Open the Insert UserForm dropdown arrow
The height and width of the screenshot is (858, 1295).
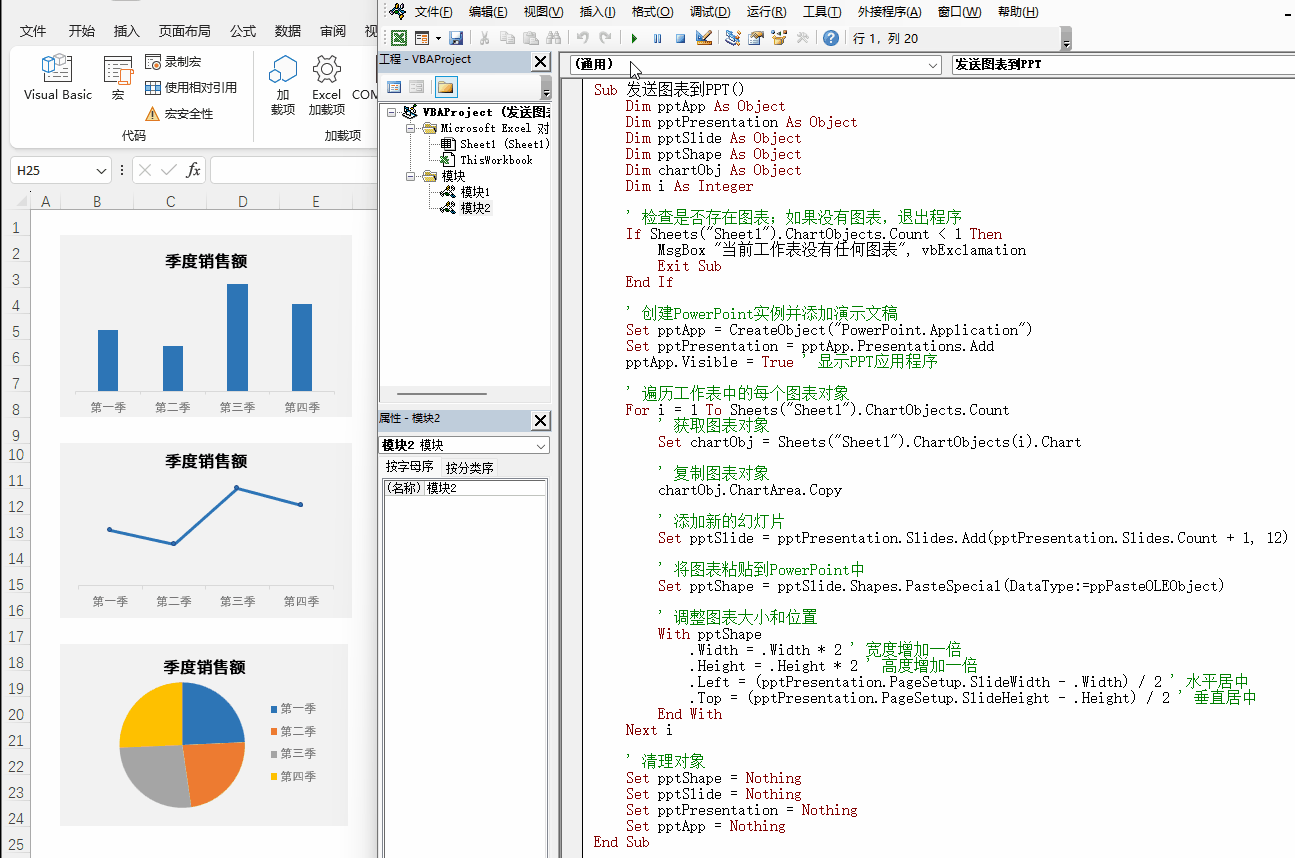click(438, 38)
